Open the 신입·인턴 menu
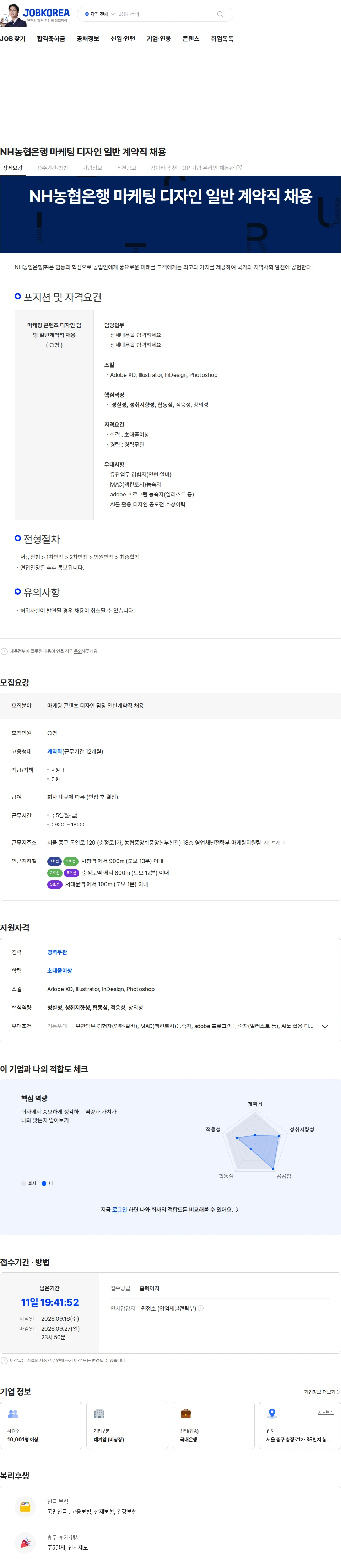Image resolution: width=341 pixels, height=1568 pixels. click(123, 38)
